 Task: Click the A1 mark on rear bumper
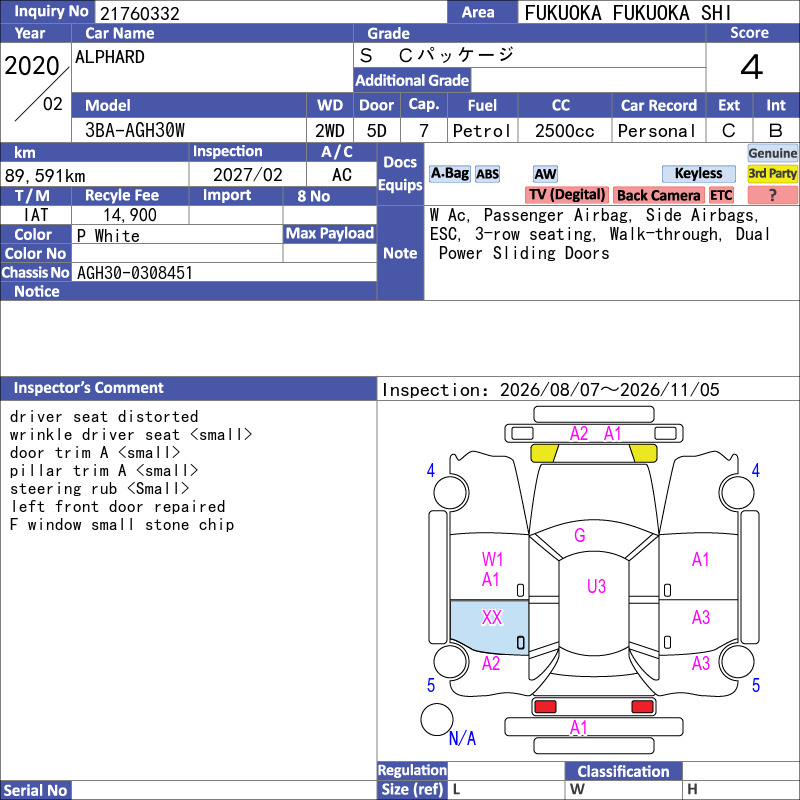(x=579, y=728)
